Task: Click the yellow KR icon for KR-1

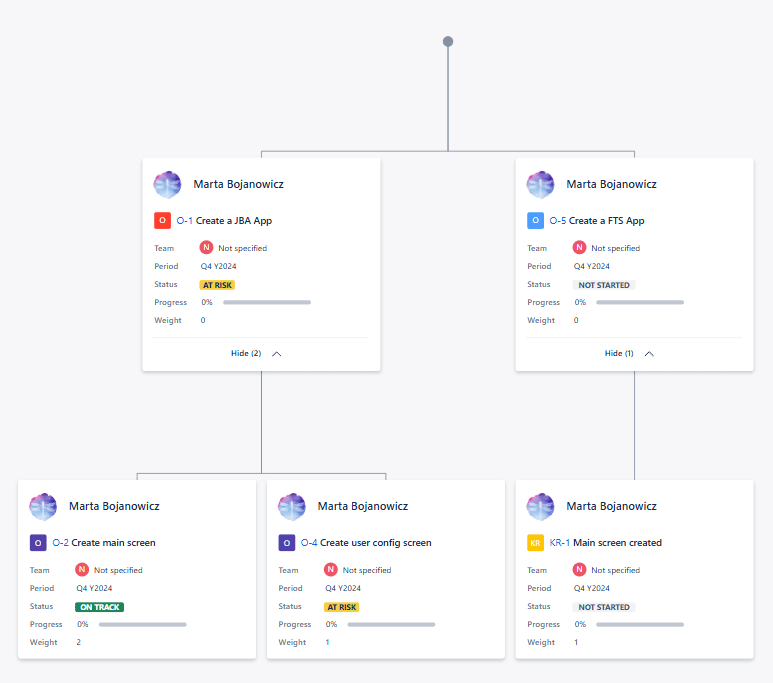Action: 535,543
